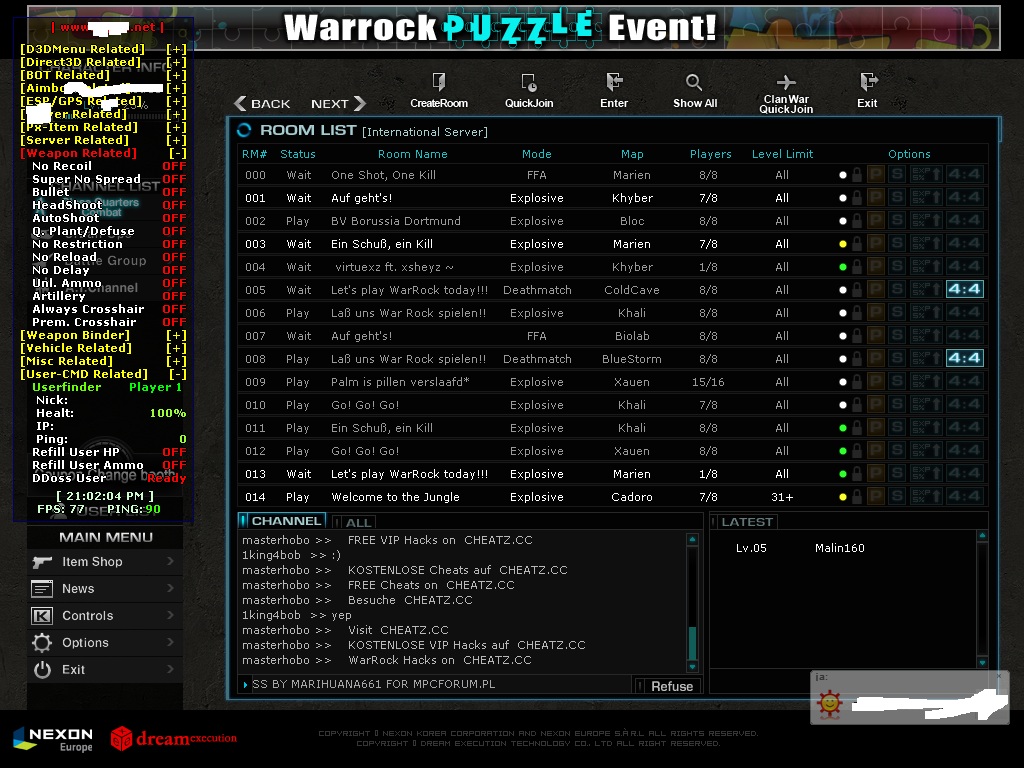Expand Weapon Binder section

click(x=176, y=335)
